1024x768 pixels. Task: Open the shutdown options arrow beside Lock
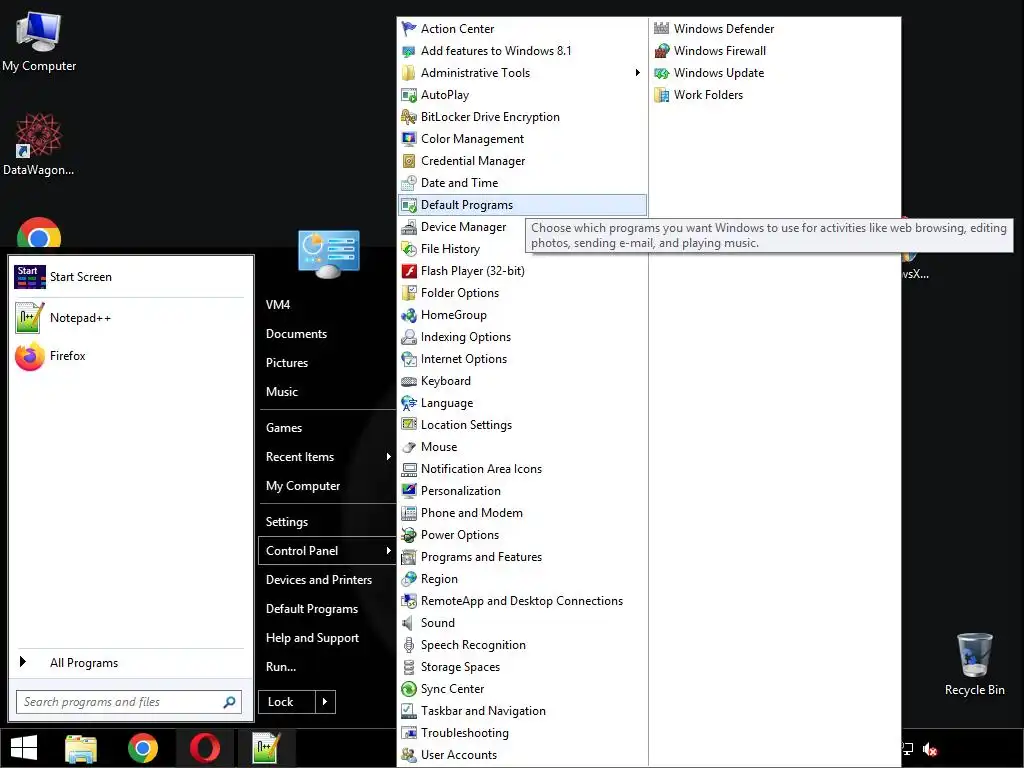click(325, 702)
